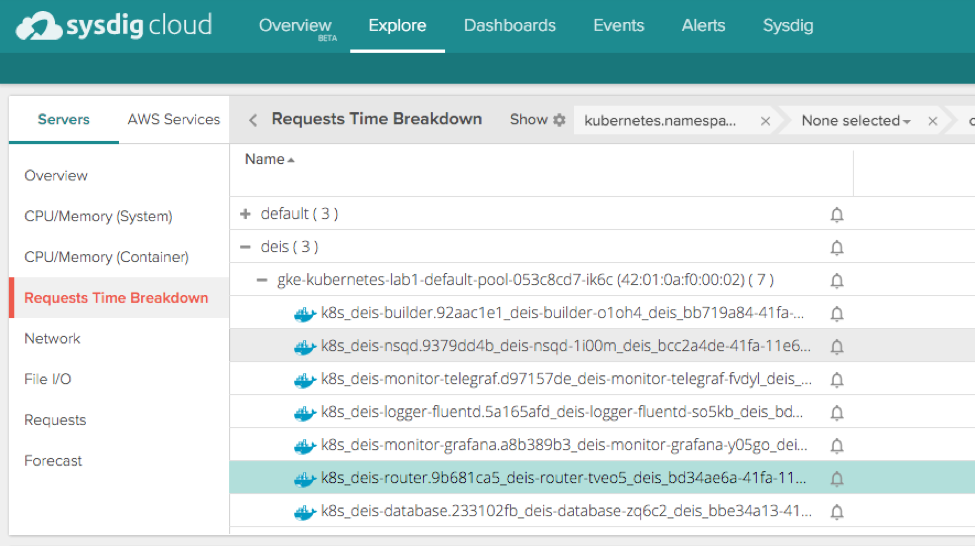Expand the default ( 3 ) group
This screenshot has width=975, height=546.
246,214
